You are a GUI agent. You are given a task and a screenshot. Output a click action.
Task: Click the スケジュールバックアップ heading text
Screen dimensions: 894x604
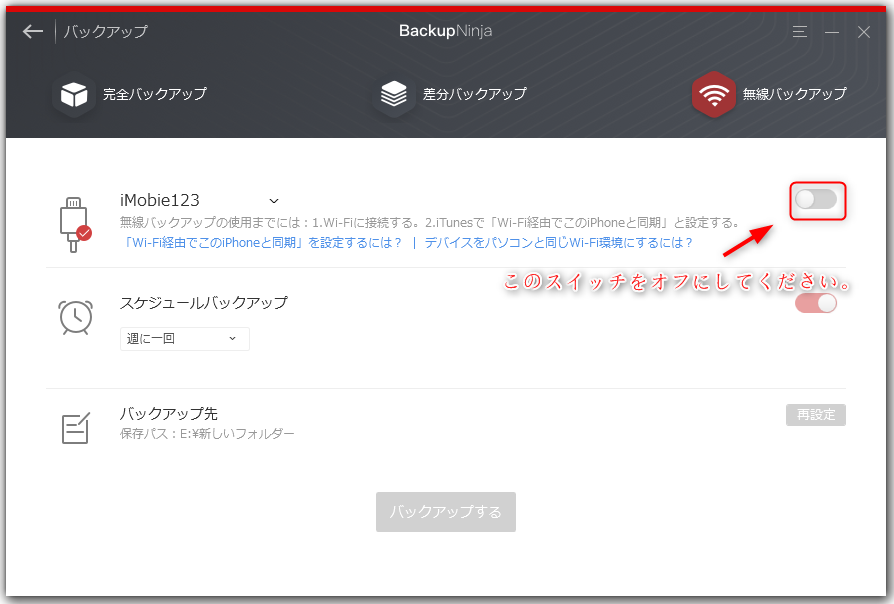pos(204,303)
